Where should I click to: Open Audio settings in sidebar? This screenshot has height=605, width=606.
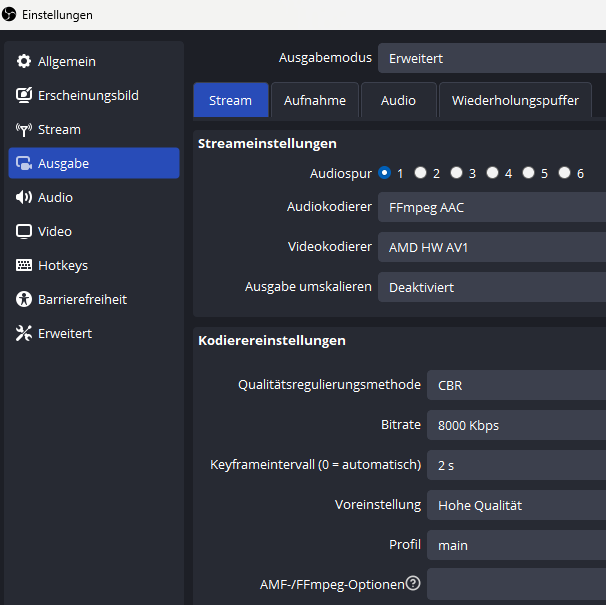(x=94, y=197)
